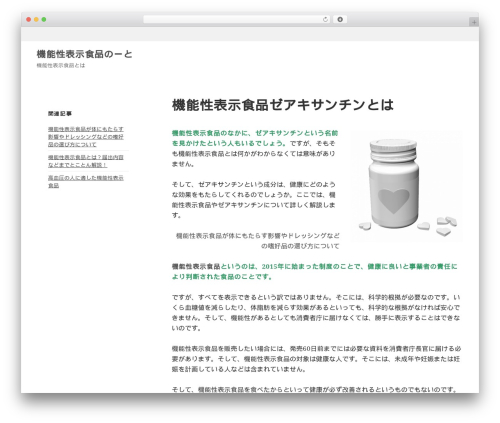
Task: Click the red close window button
Action: pos(29,19)
